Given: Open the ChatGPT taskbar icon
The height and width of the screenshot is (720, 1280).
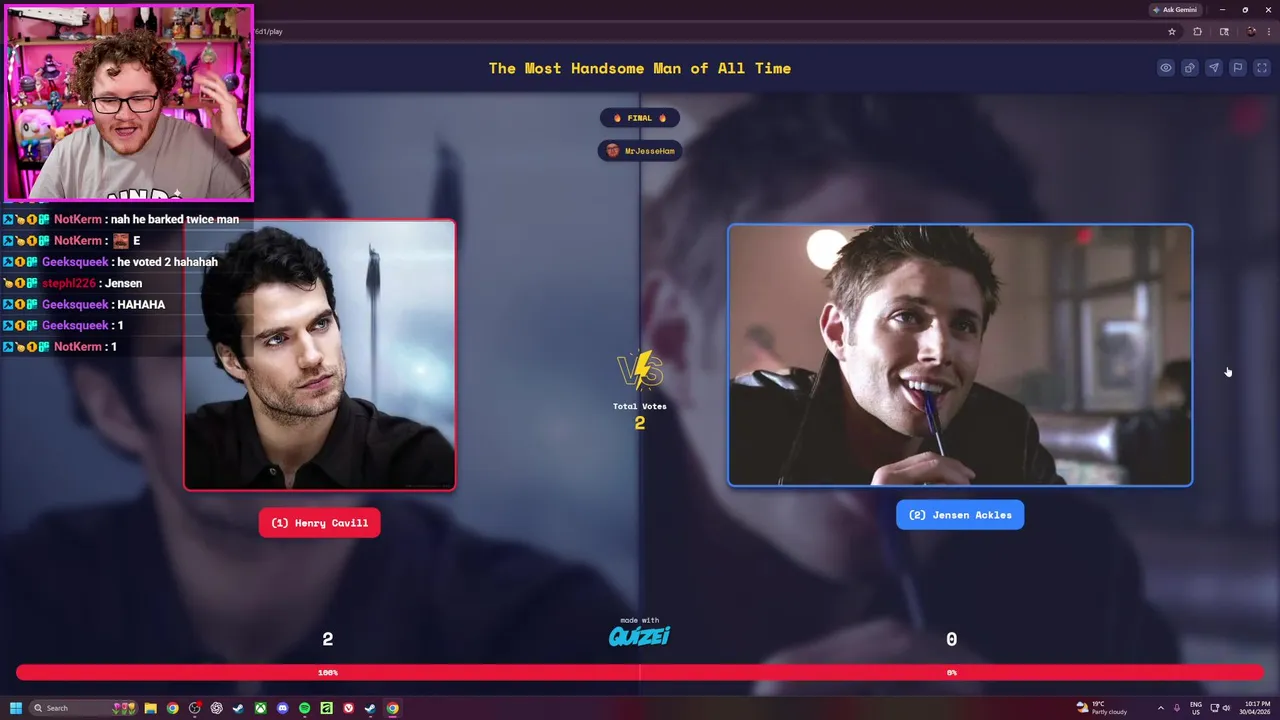Looking at the screenshot, I should coord(217,708).
